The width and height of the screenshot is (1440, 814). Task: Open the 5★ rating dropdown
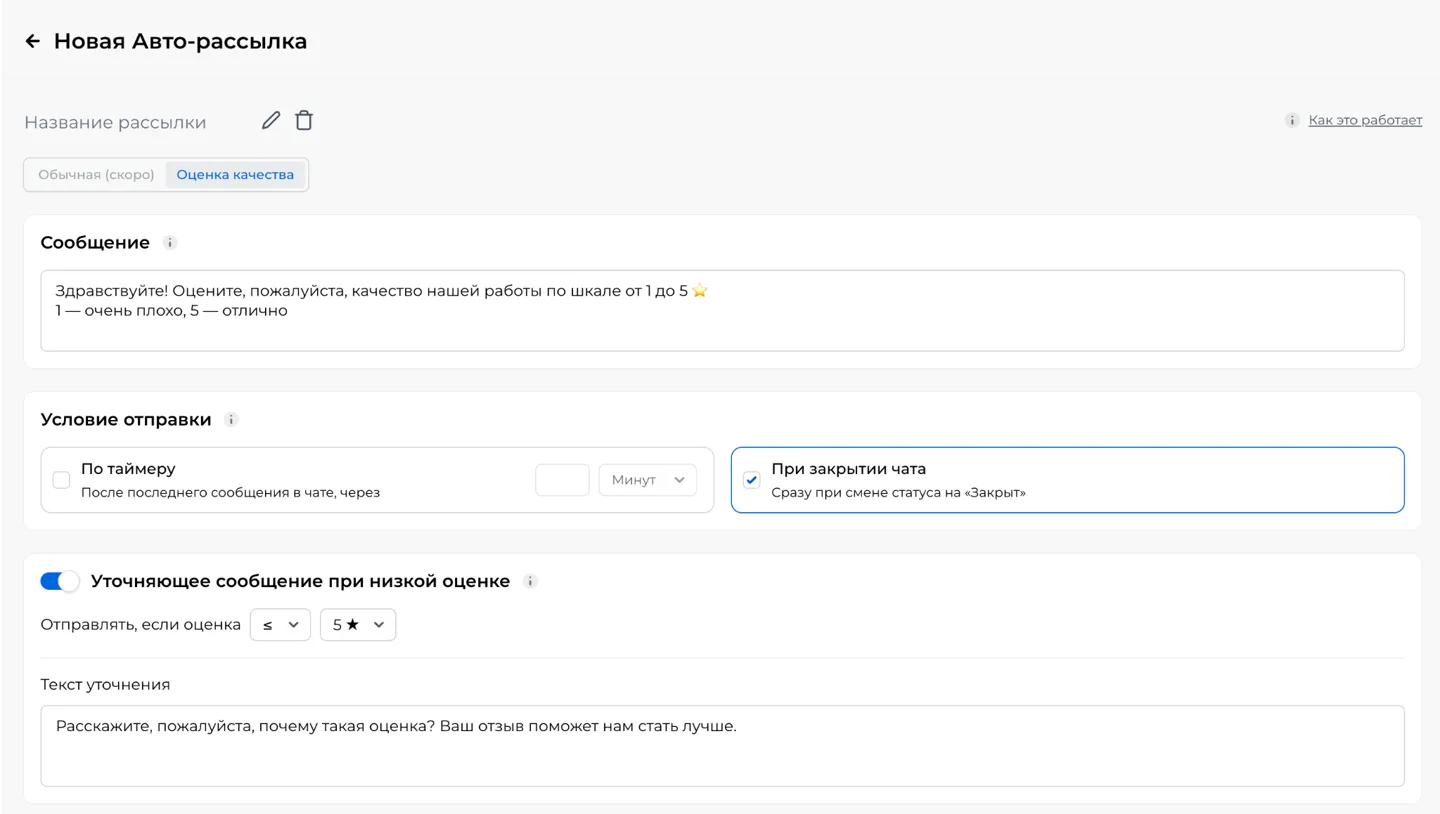coord(358,624)
